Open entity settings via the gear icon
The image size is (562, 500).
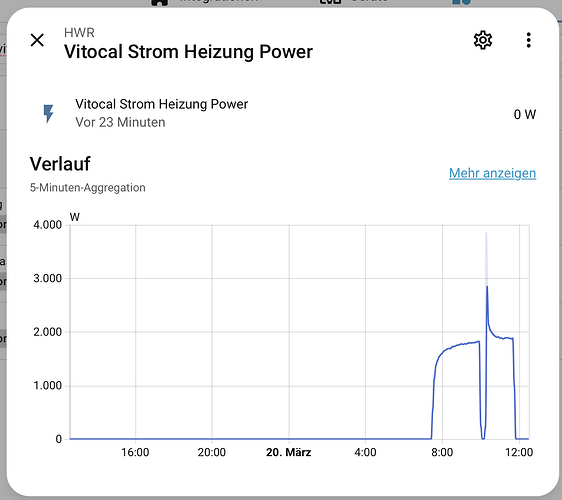[x=483, y=40]
